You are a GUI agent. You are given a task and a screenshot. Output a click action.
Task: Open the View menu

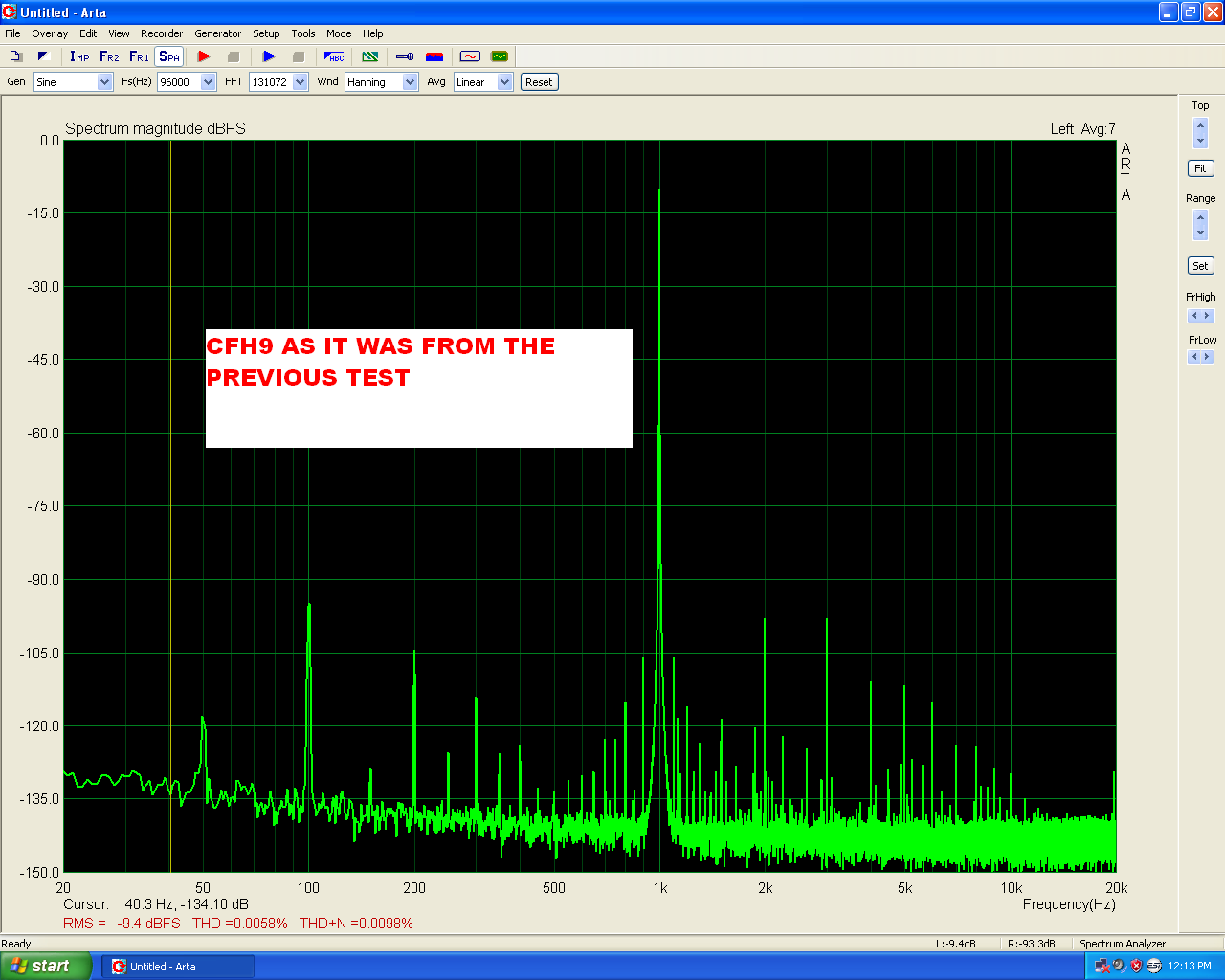click(119, 33)
